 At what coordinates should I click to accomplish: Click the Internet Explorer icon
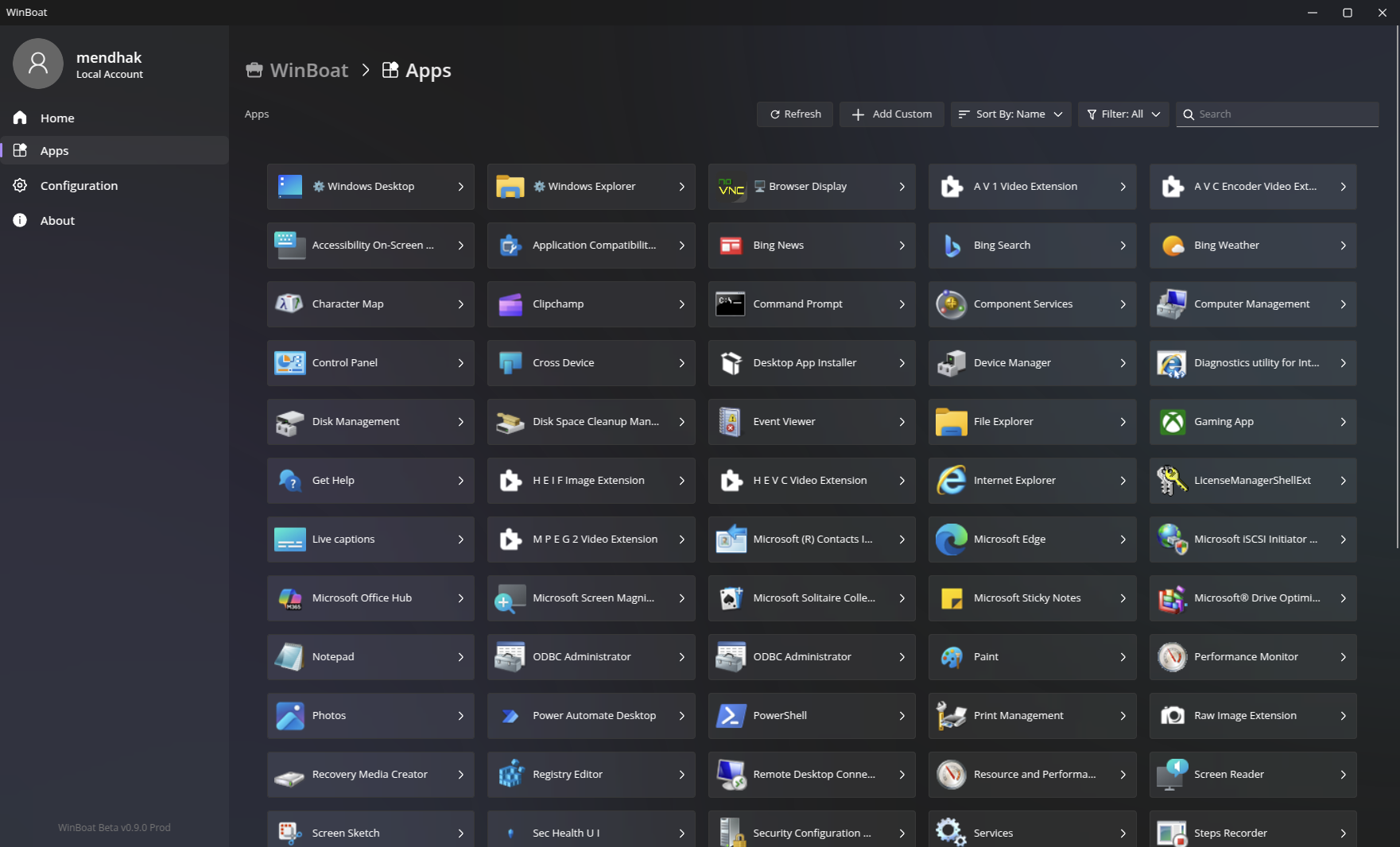951,481
